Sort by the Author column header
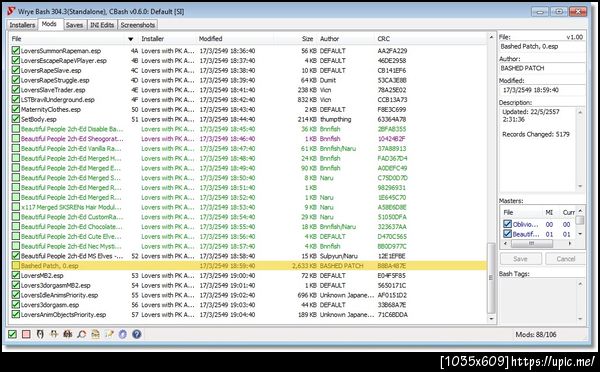The height and width of the screenshot is (372, 600). [346, 39]
